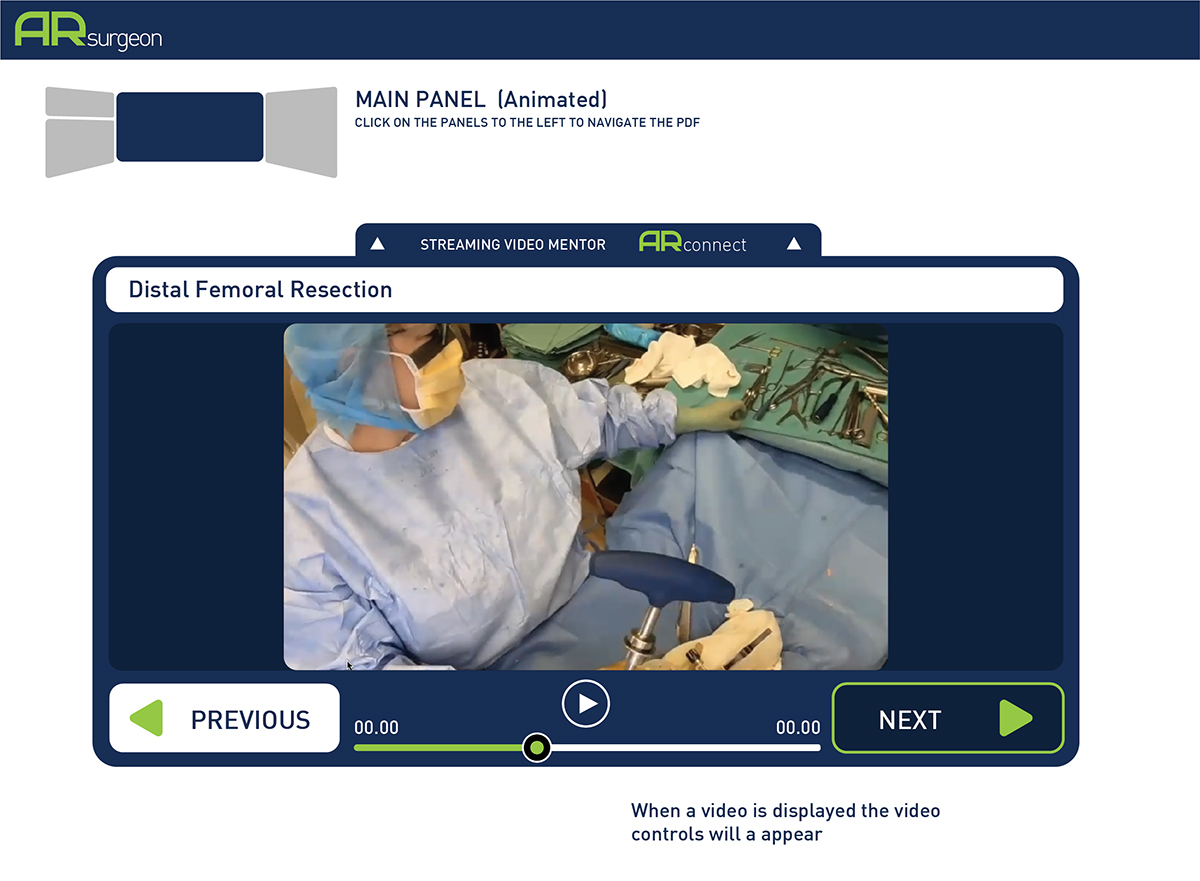This screenshot has height=881, width=1200.
Task: Click the Distal Femoral Resection title bar
Action: point(584,290)
